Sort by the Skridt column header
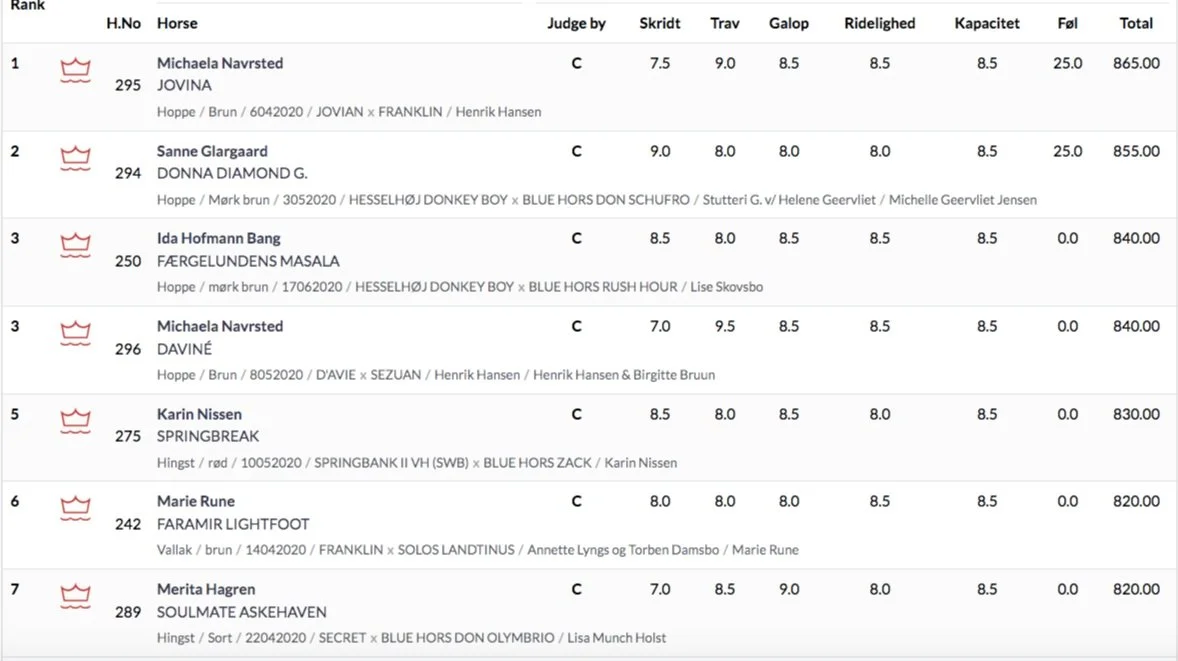The image size is (1178, 661). coord(660,23)
